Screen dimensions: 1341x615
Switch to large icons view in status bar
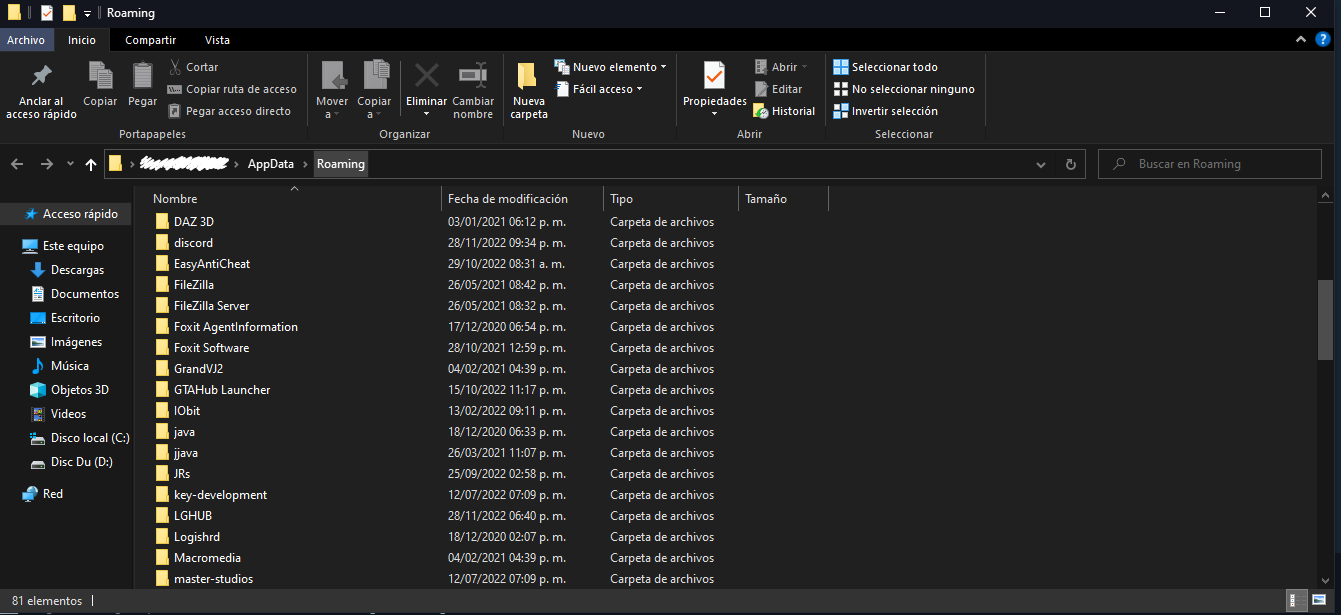pyautogui.click(x=1320, y=600)
